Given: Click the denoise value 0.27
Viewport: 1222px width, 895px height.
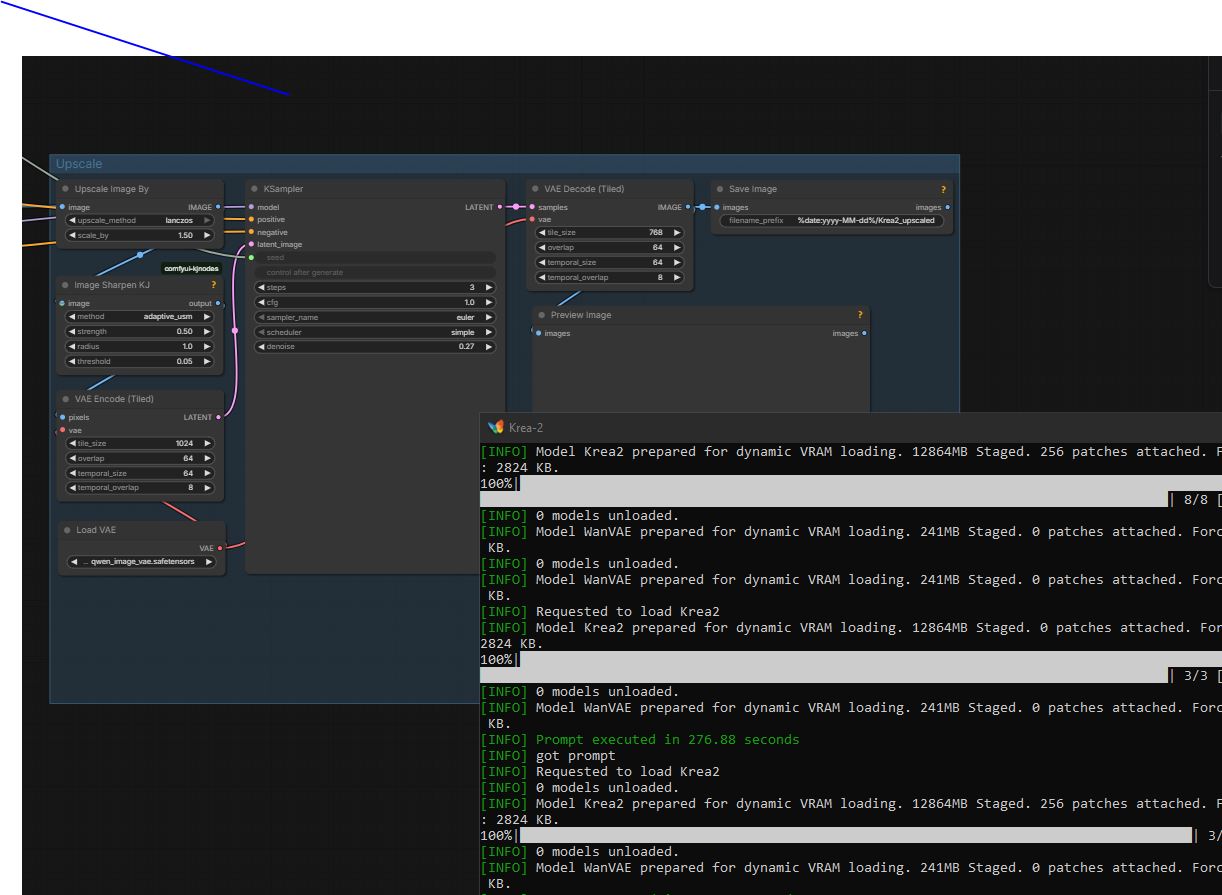Looking at the screenshot, I should [x=467, y=346].
